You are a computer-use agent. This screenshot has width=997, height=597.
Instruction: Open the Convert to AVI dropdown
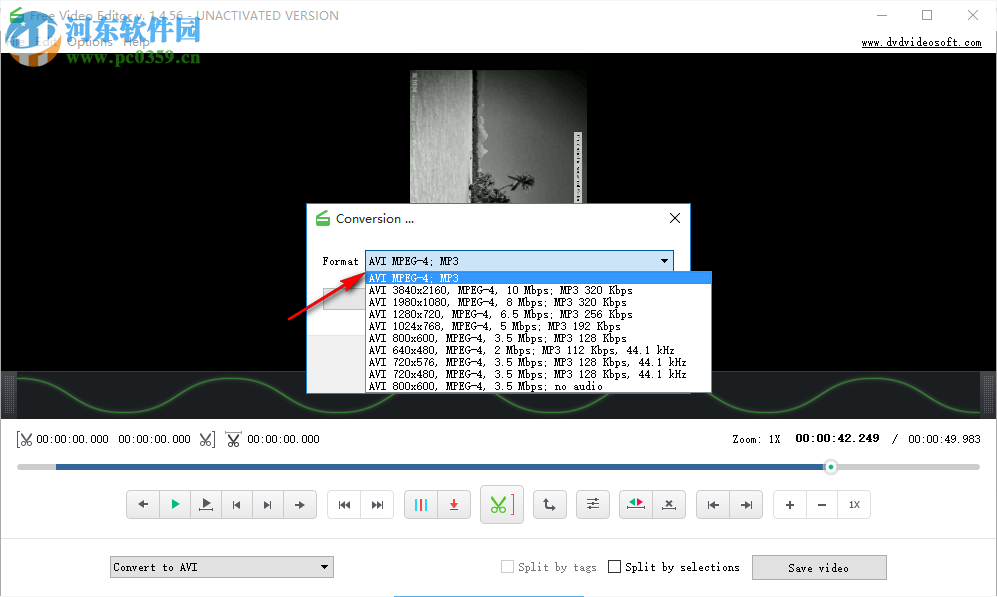[221, 566]
